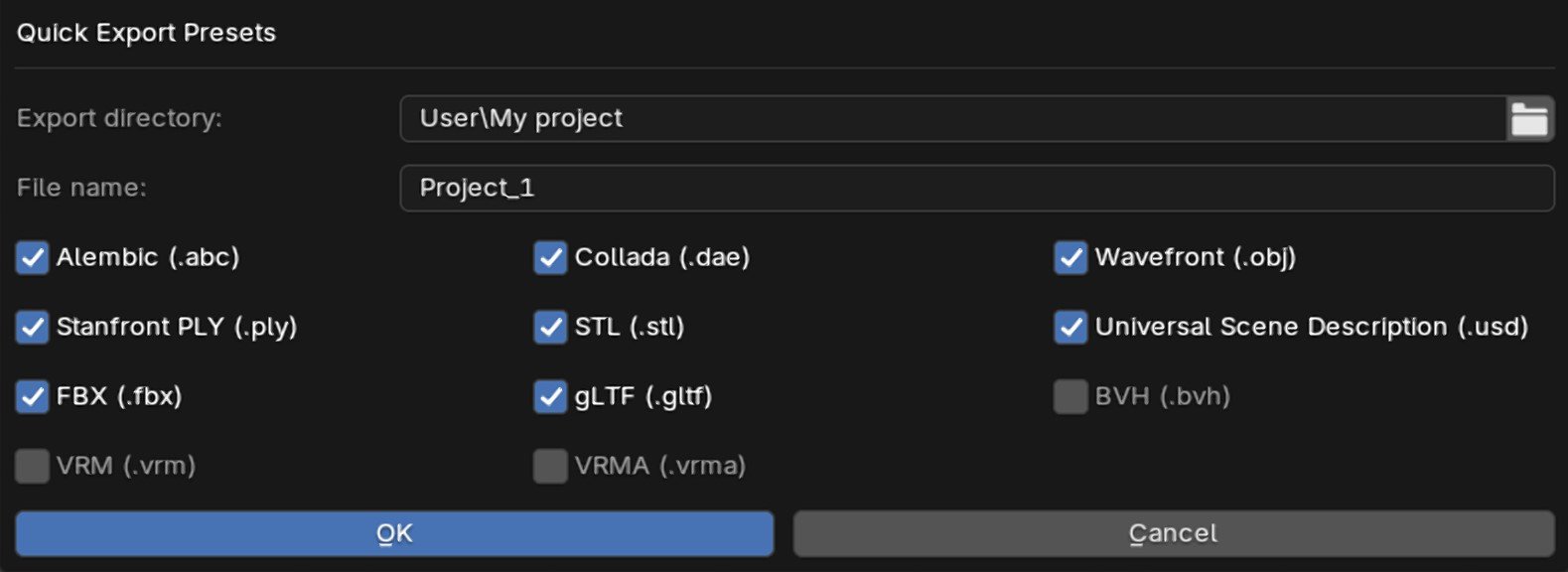Disable Wavefront (.obj) export
This screenshot has height=572, width=1568.
1069,257
